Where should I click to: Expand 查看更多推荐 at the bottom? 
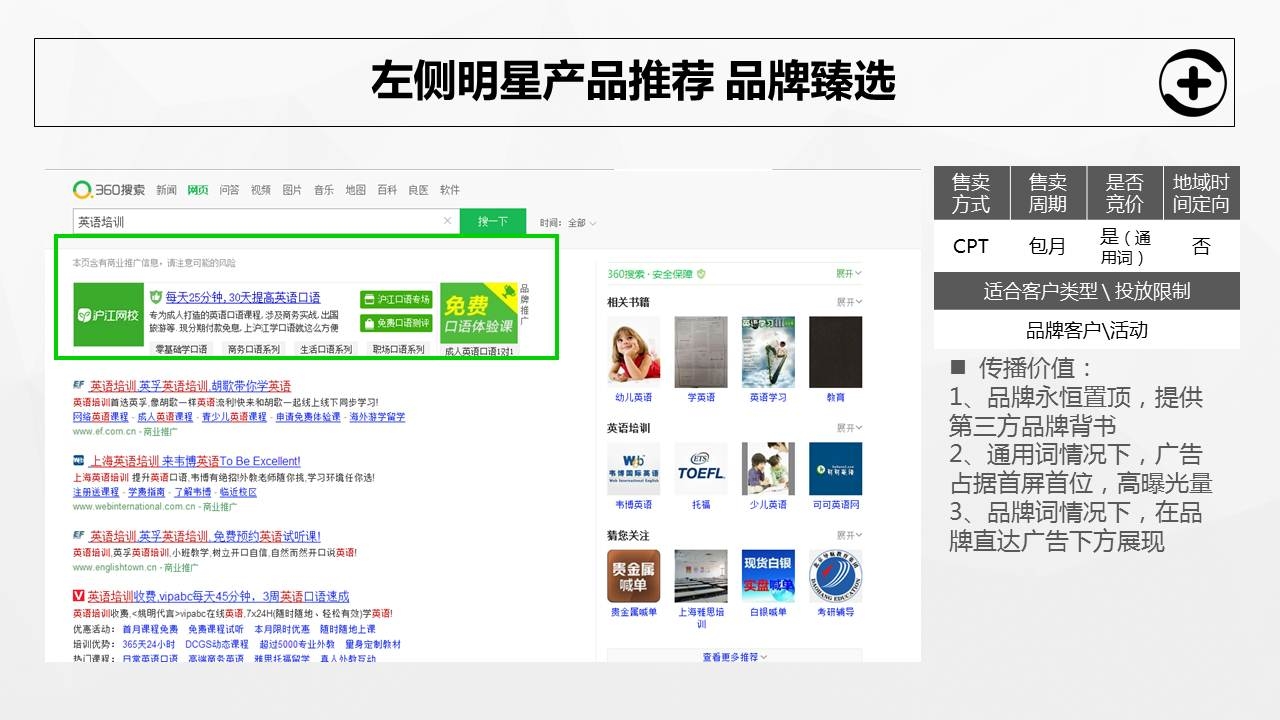(x=734, y=657)
